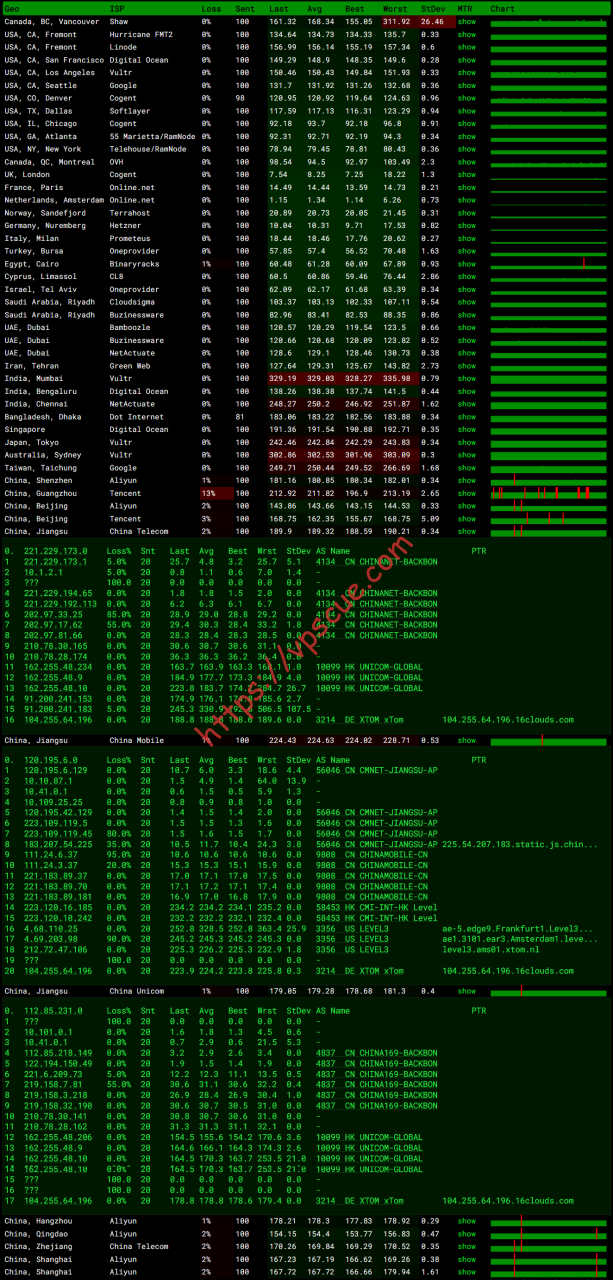Show MTR for India, Bengaluru Digital Ocean
Image resolution: width=613 pixels, height=1280 pixels.
tap(467, 392)
